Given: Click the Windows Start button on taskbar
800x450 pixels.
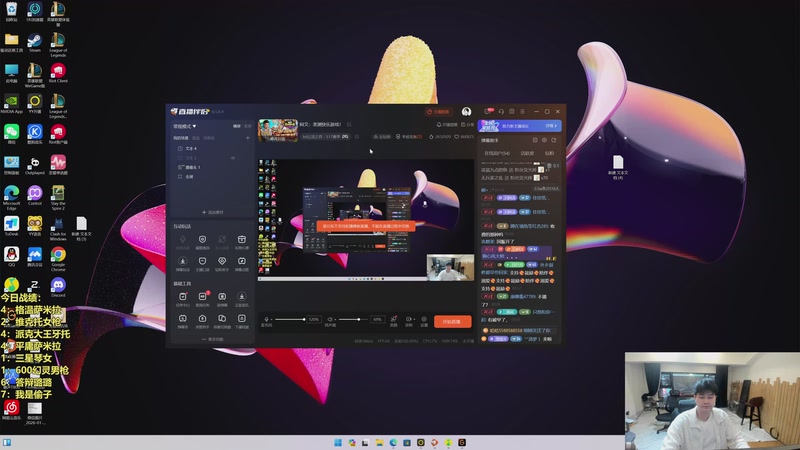Looking at the screenshot, I should [x=338, y=442].
